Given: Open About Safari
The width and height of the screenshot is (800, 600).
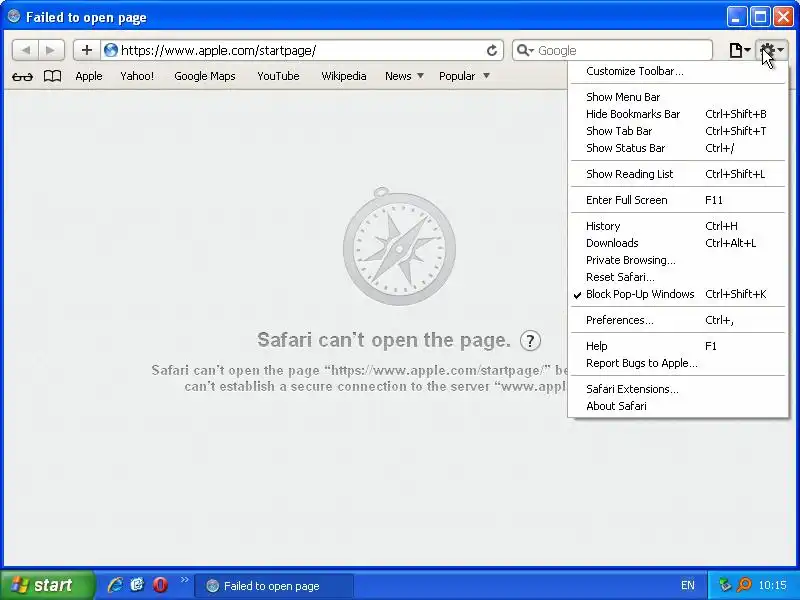Looking at the screenshot, I should 678,406.
